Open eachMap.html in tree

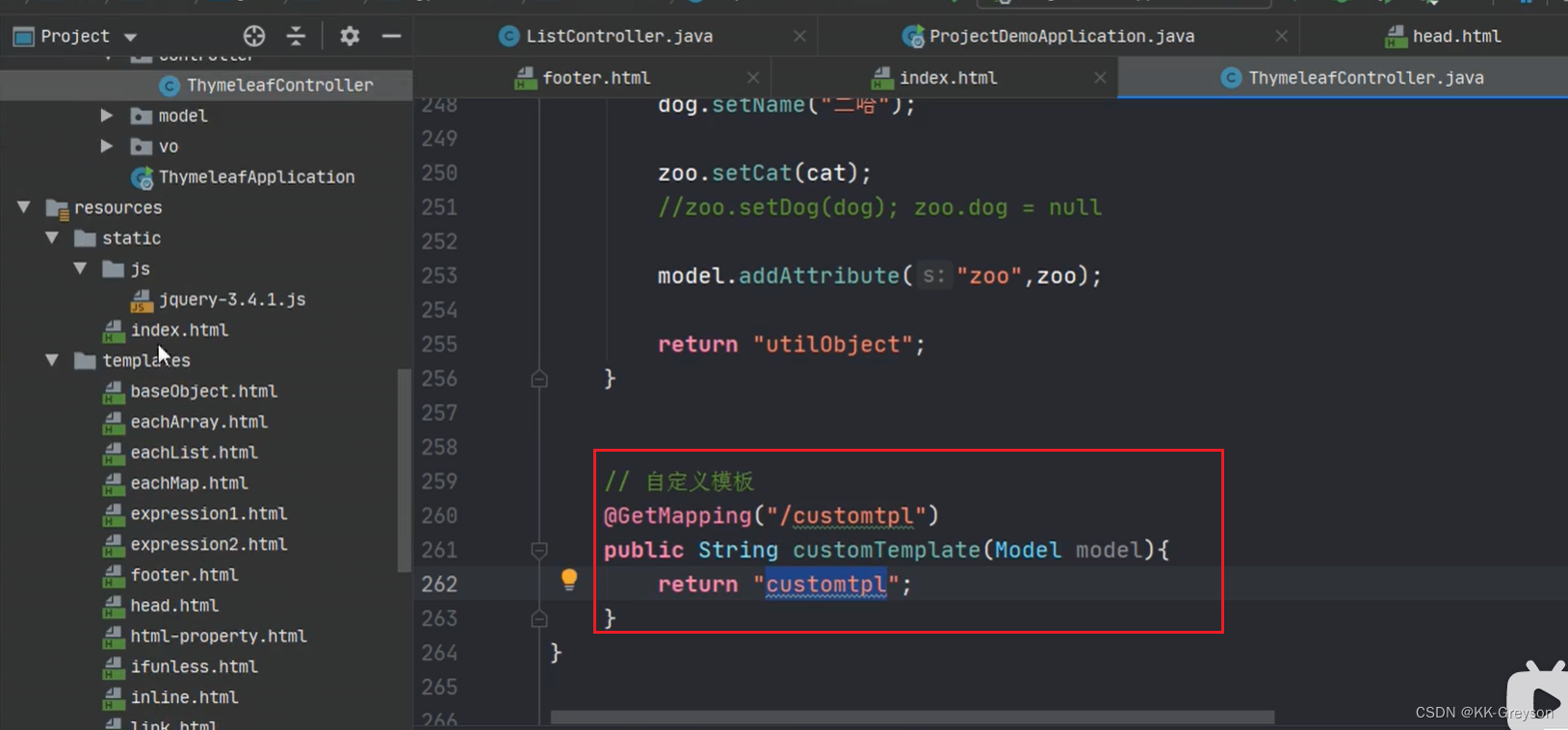click(x=190, y=483)
